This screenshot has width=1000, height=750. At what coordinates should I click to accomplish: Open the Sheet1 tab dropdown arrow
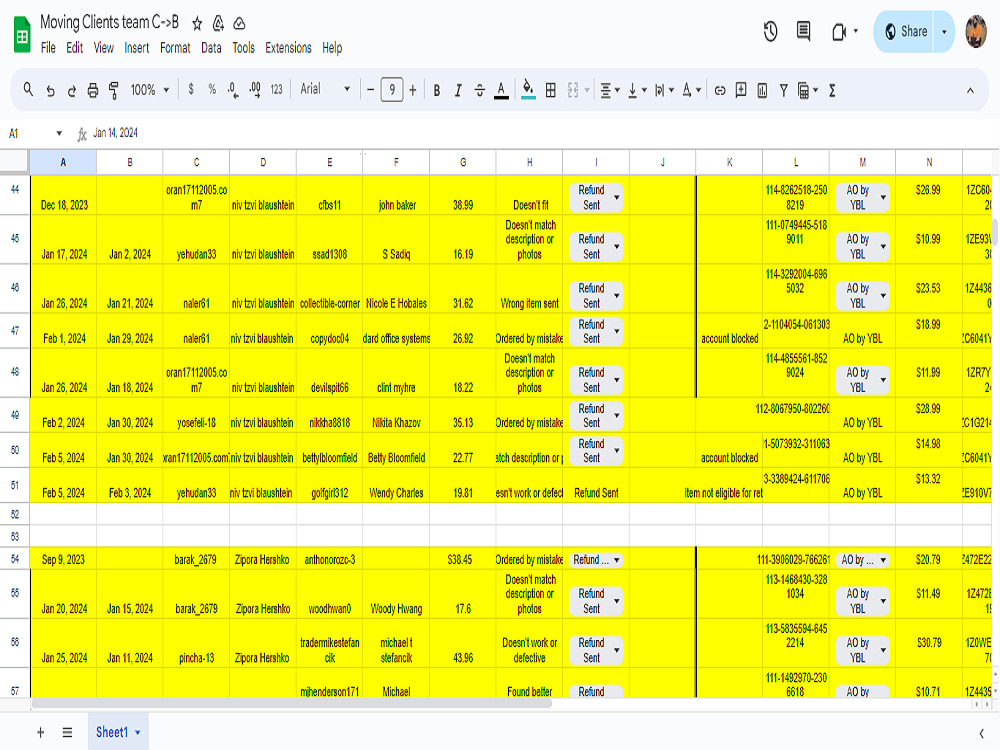point(138,733)
